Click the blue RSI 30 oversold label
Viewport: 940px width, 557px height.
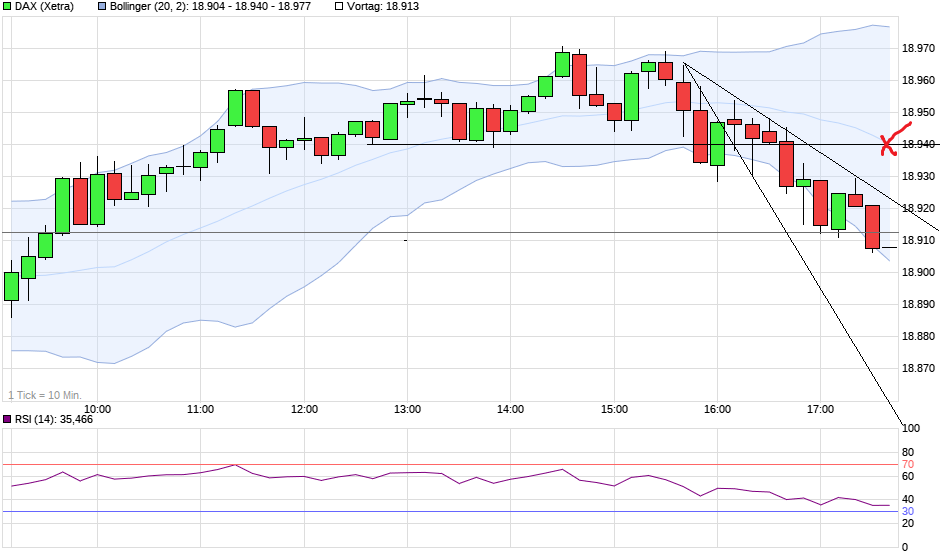pyautogui.click(x=908, y=511)
